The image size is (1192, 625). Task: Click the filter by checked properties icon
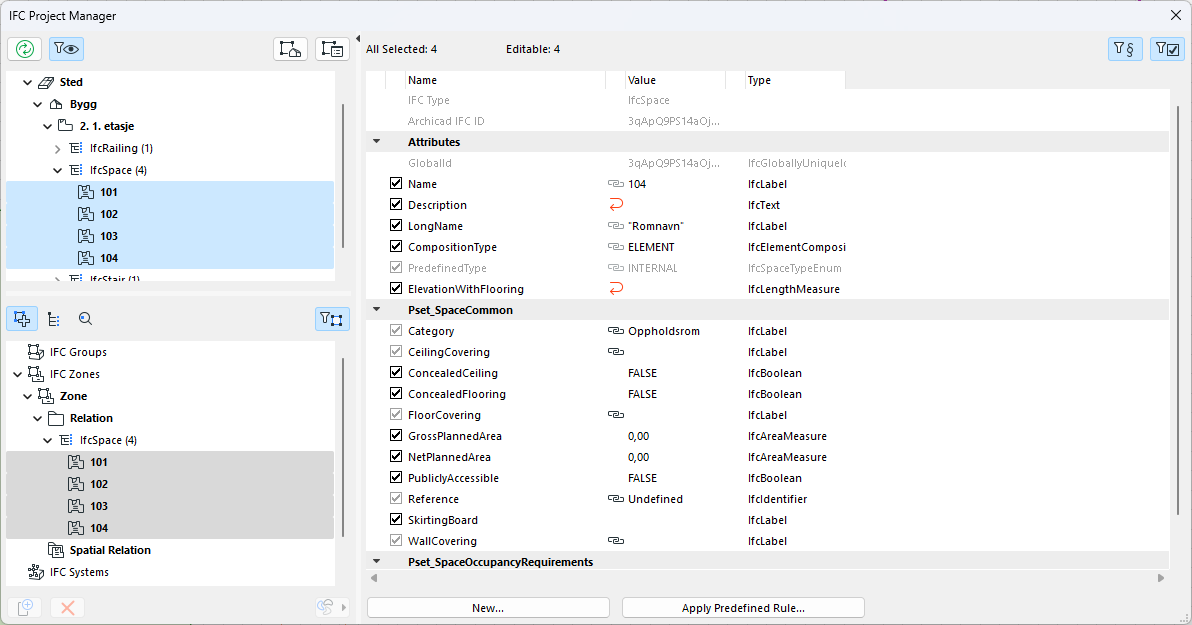tap(1167, 49)
